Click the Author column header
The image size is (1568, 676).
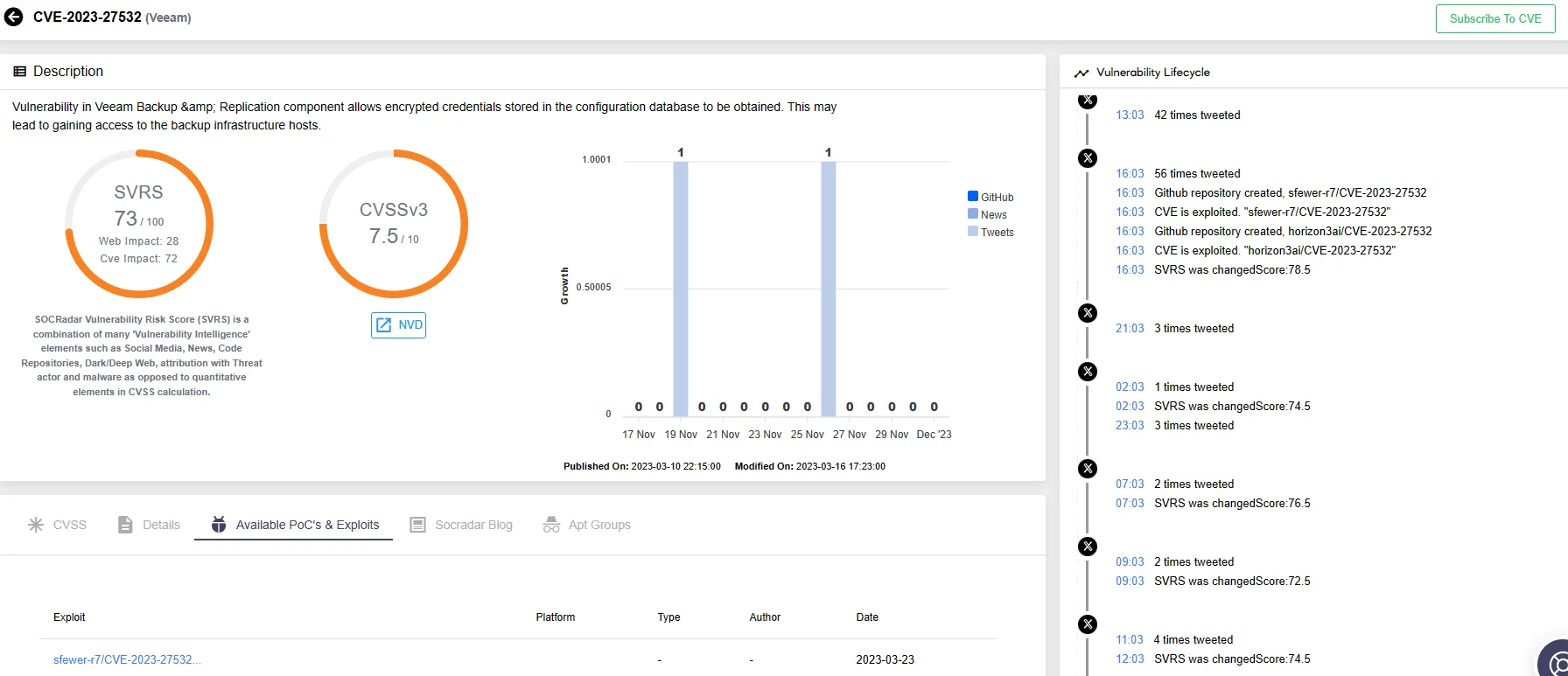coord(765,617)
